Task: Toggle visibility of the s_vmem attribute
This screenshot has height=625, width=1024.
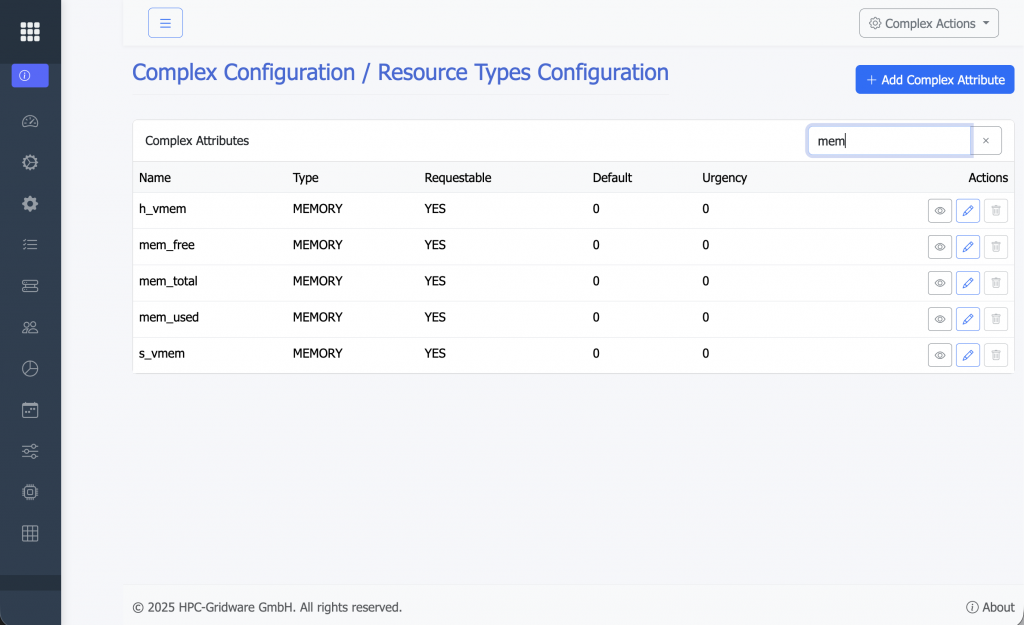Action: pos(939,355)
